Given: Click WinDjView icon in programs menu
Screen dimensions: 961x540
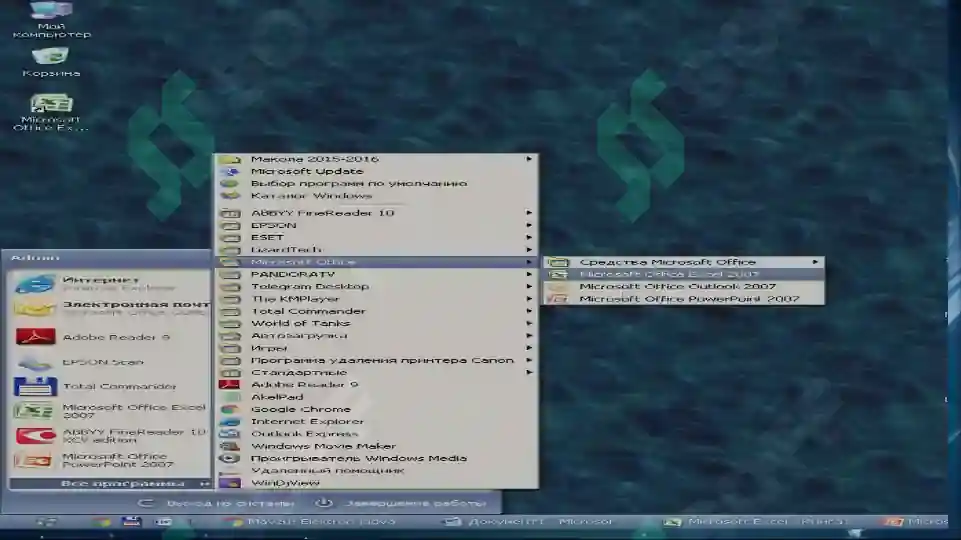Looking at the screenshot, I should [x=229, y=482].
